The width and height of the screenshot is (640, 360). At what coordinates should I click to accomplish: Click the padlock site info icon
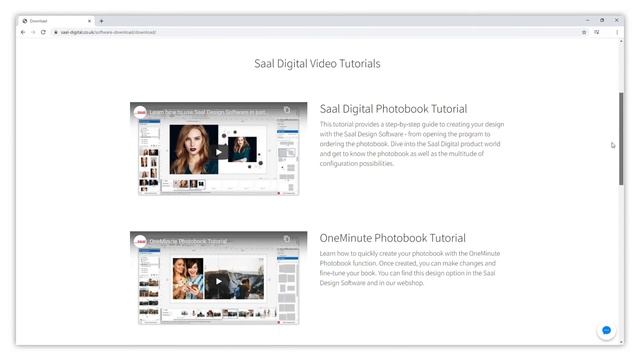(x=56, y=32)
